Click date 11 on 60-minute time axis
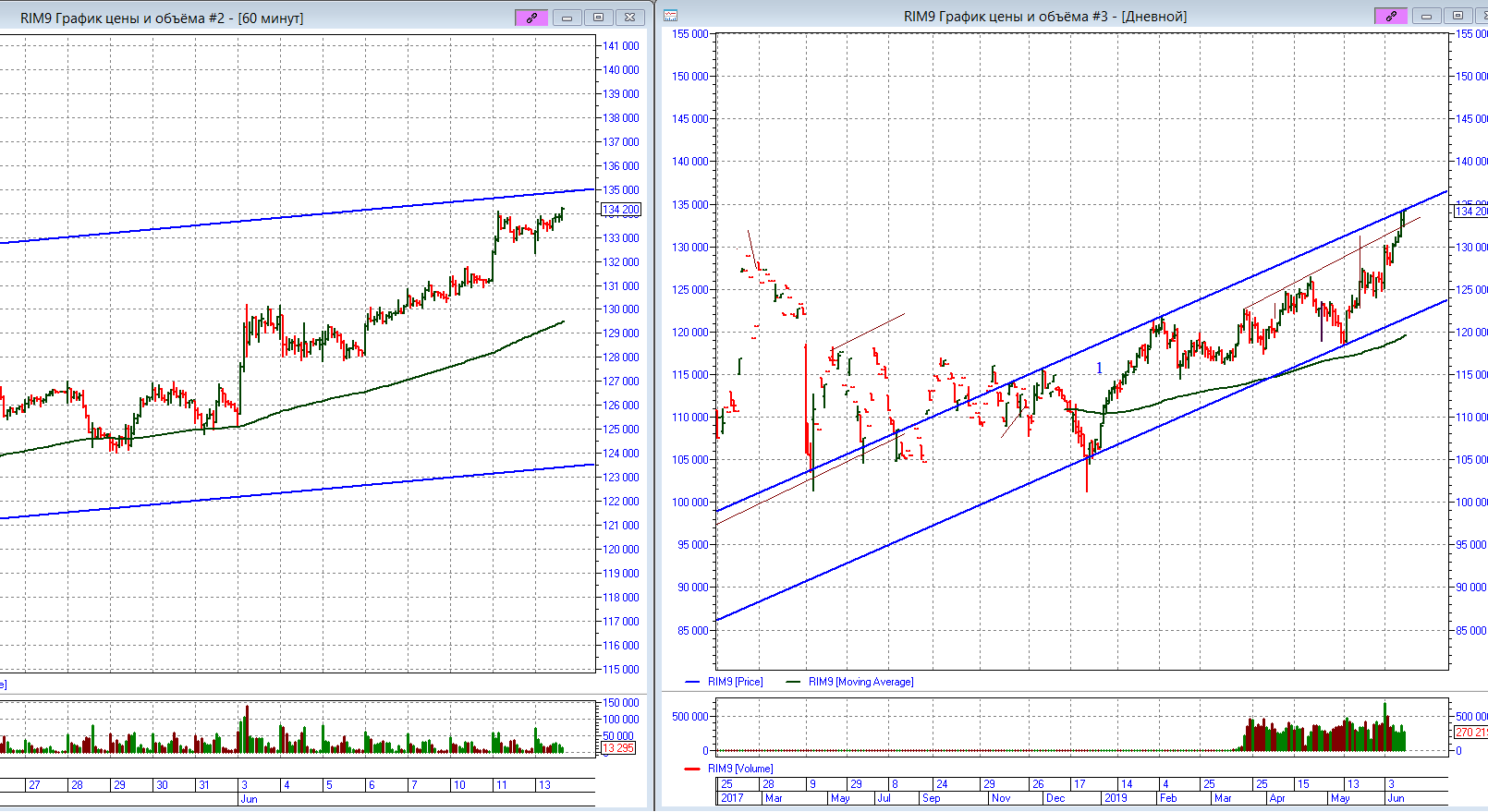Image resolution: width=1488 pixels, height=812 pixels. 501,785
